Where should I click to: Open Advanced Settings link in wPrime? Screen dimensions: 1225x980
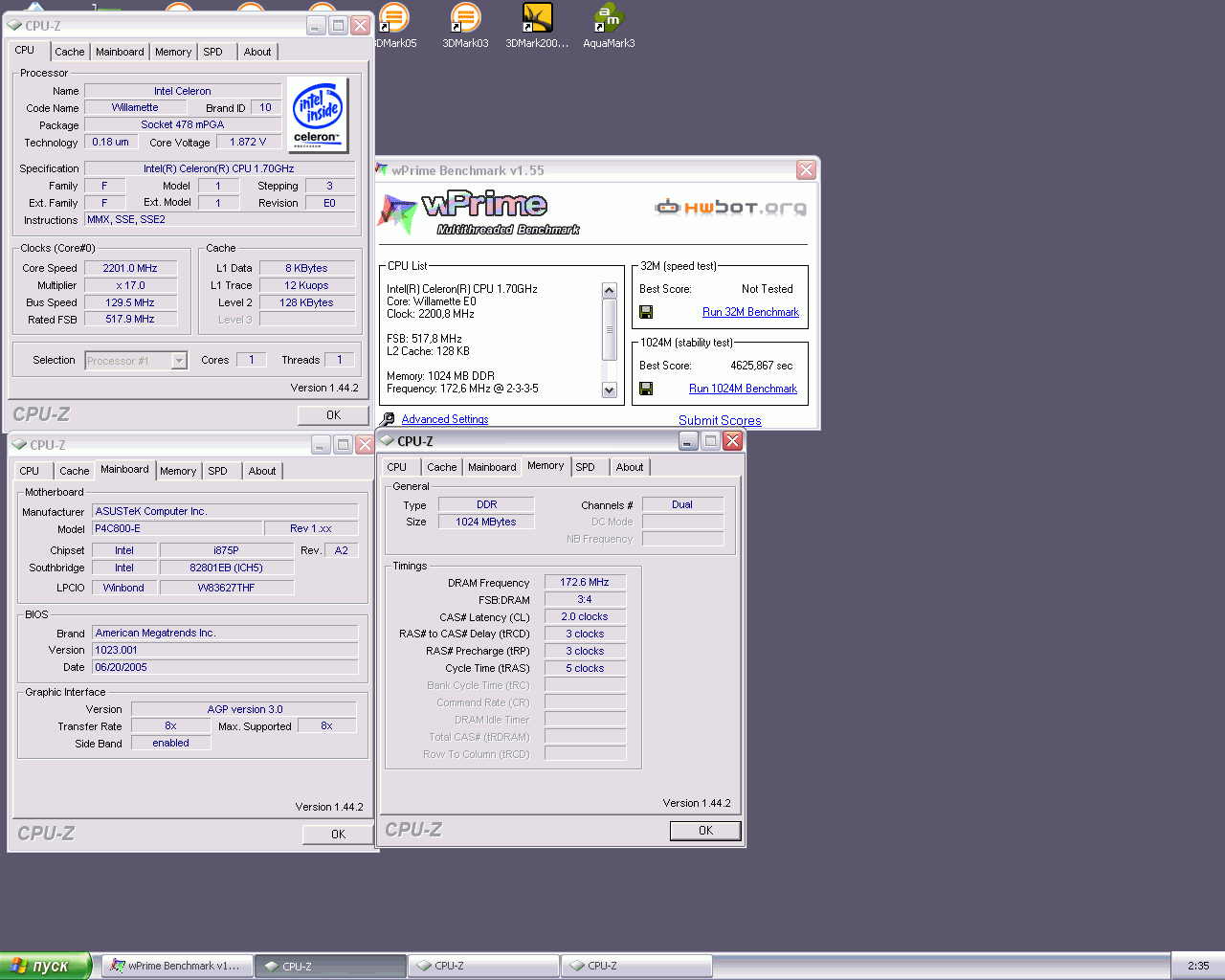pos(445,419)
